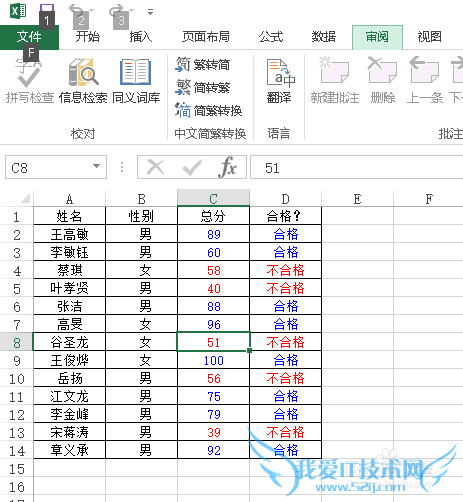Switch to the 插入 (Insert) tab
Screen dimensions: 463x502
coord(141,37)
